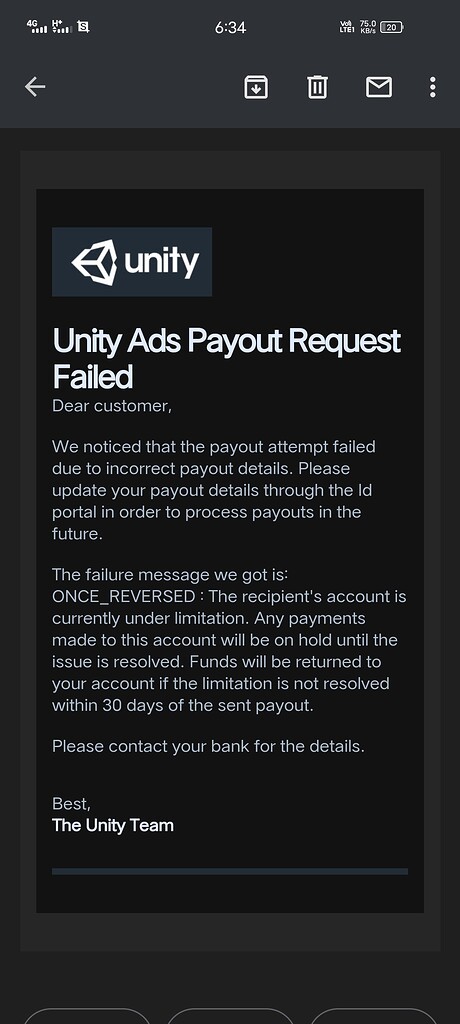
Task: Tap the 6:34 clock in the status bar
Action: click(x=230, y=27)
